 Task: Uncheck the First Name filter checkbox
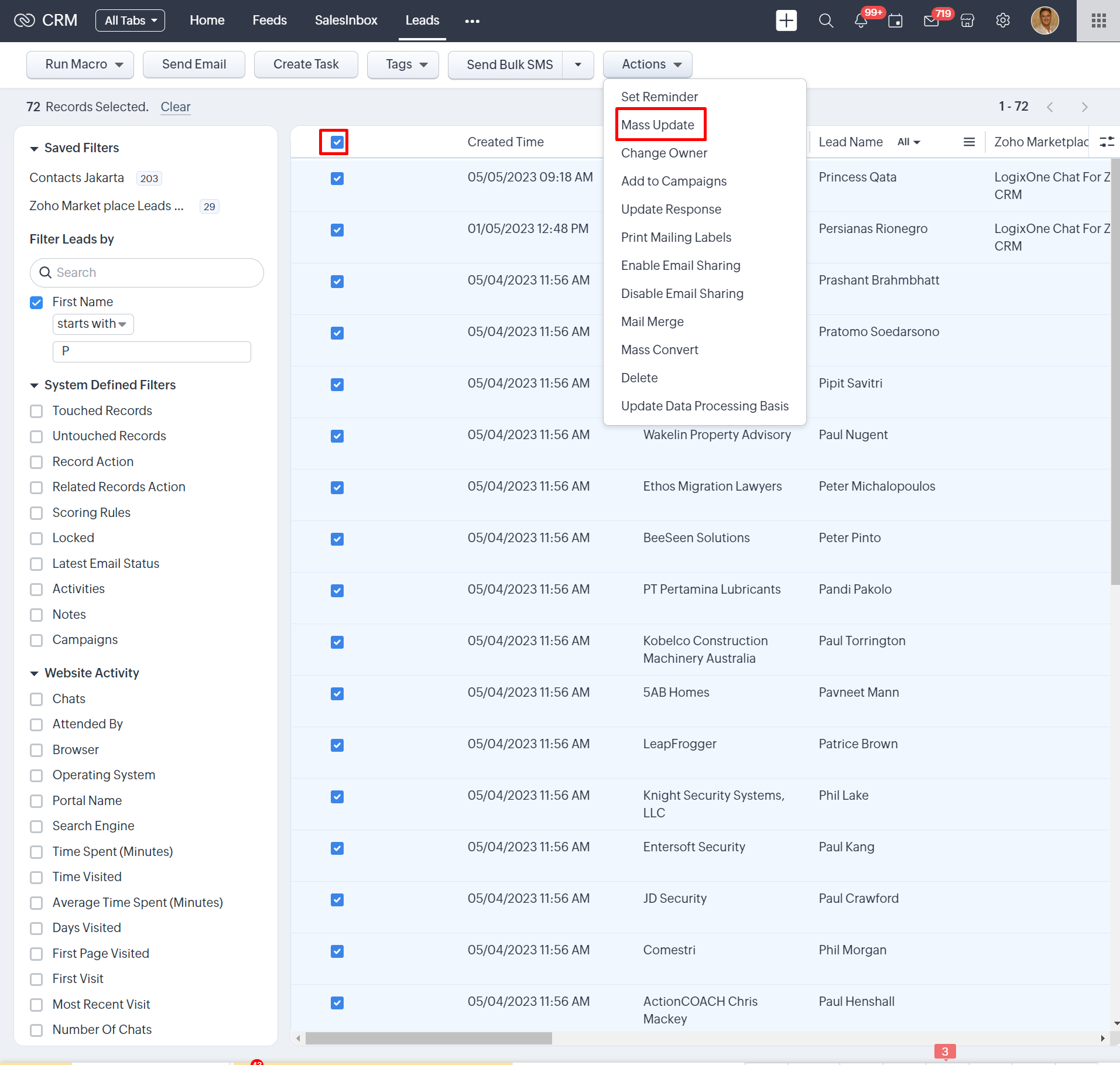point(36,302)
